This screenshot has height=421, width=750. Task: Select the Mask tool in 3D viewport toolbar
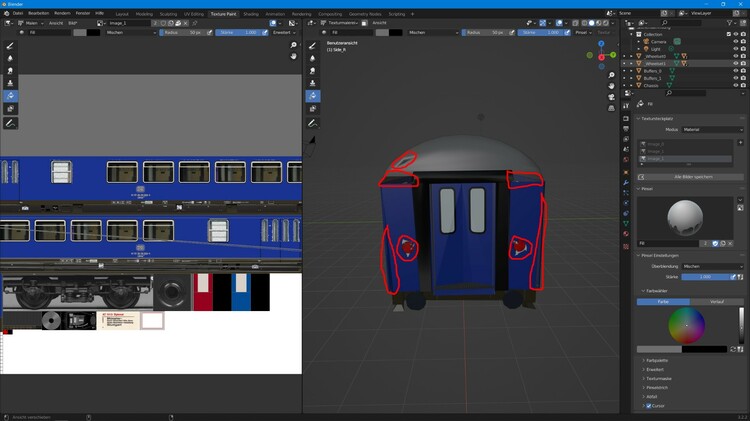[x=312, y=109]
